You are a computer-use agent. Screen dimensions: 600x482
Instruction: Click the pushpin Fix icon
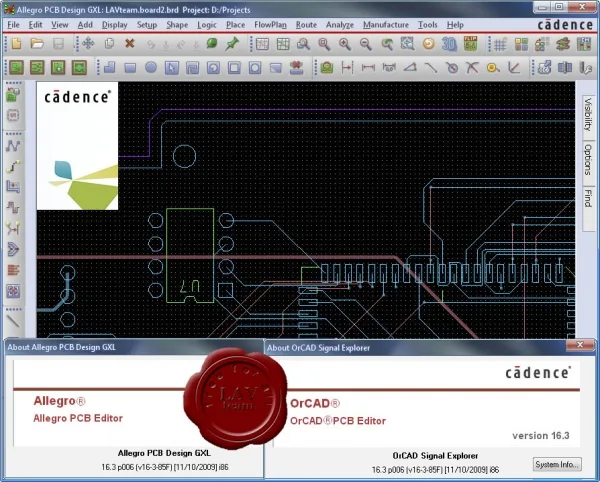coord(232,44)
